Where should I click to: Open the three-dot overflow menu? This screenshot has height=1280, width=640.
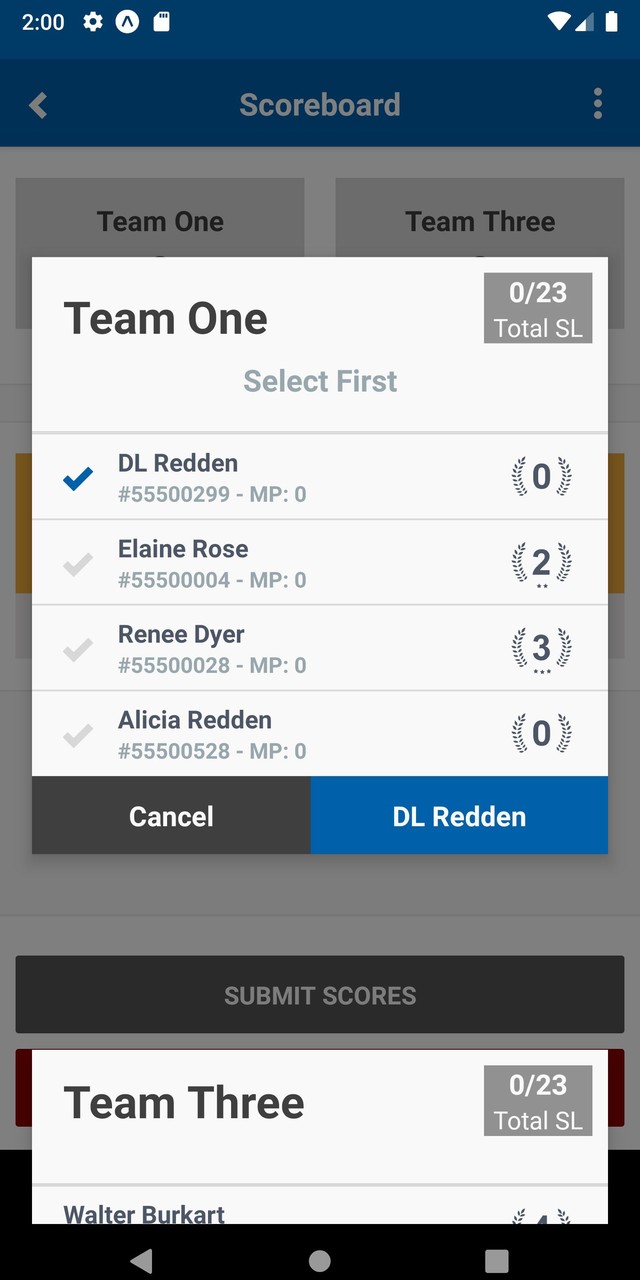tap(597, 104)
